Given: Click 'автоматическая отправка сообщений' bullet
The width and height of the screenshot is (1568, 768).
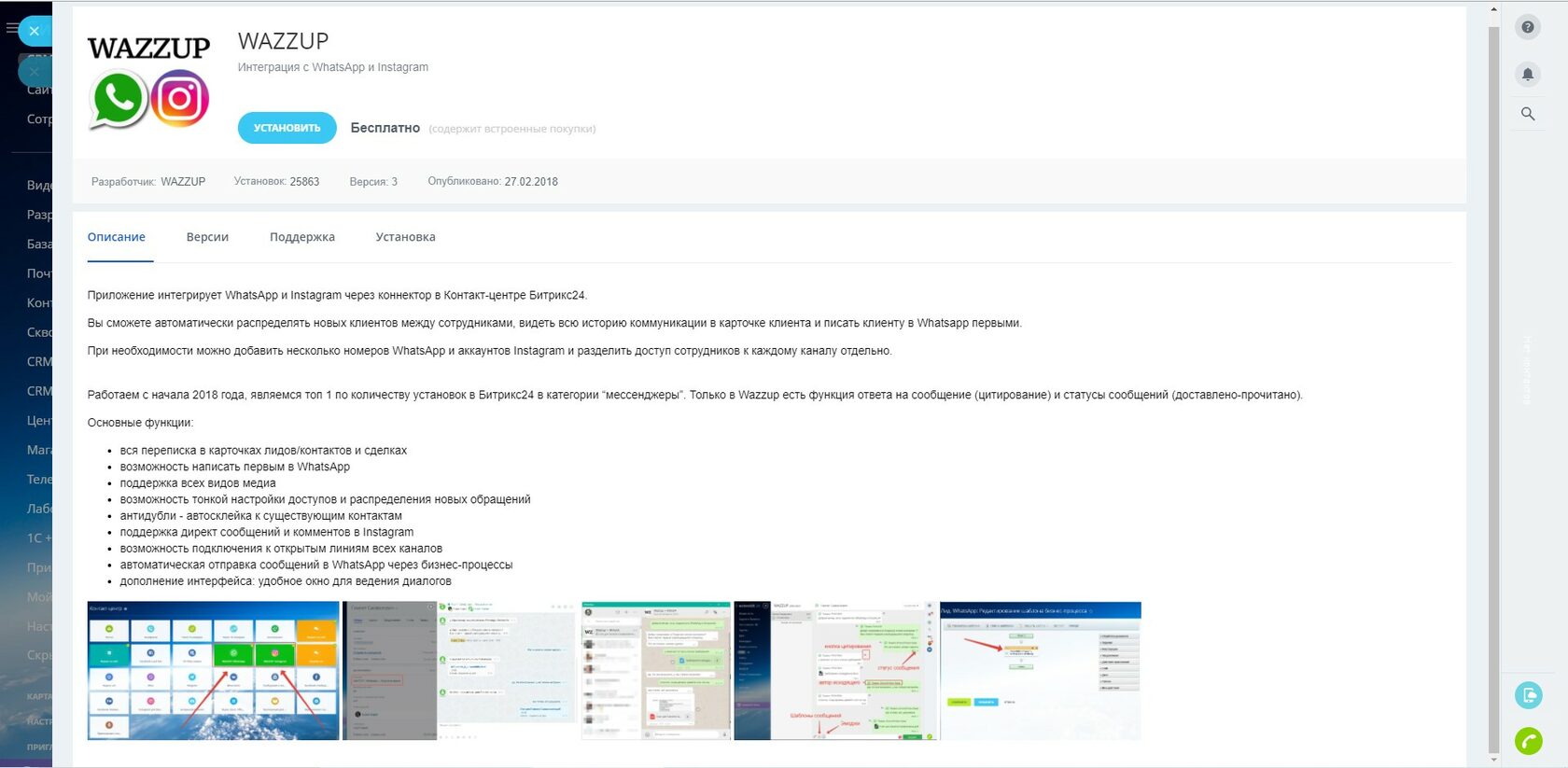Looking at the screenshot, I should (316, 565).
